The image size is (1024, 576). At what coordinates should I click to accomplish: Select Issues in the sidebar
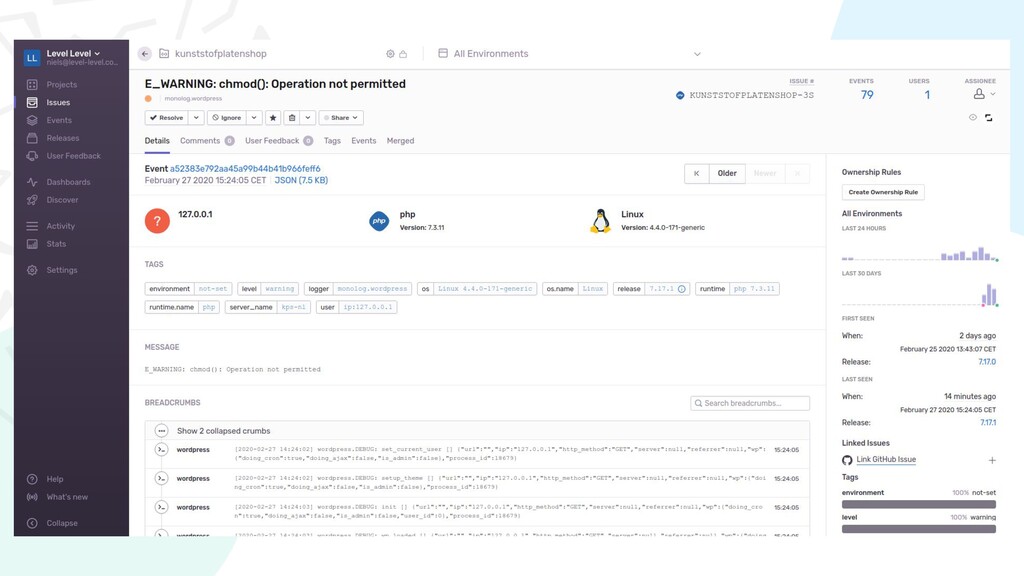click(58, 103)
